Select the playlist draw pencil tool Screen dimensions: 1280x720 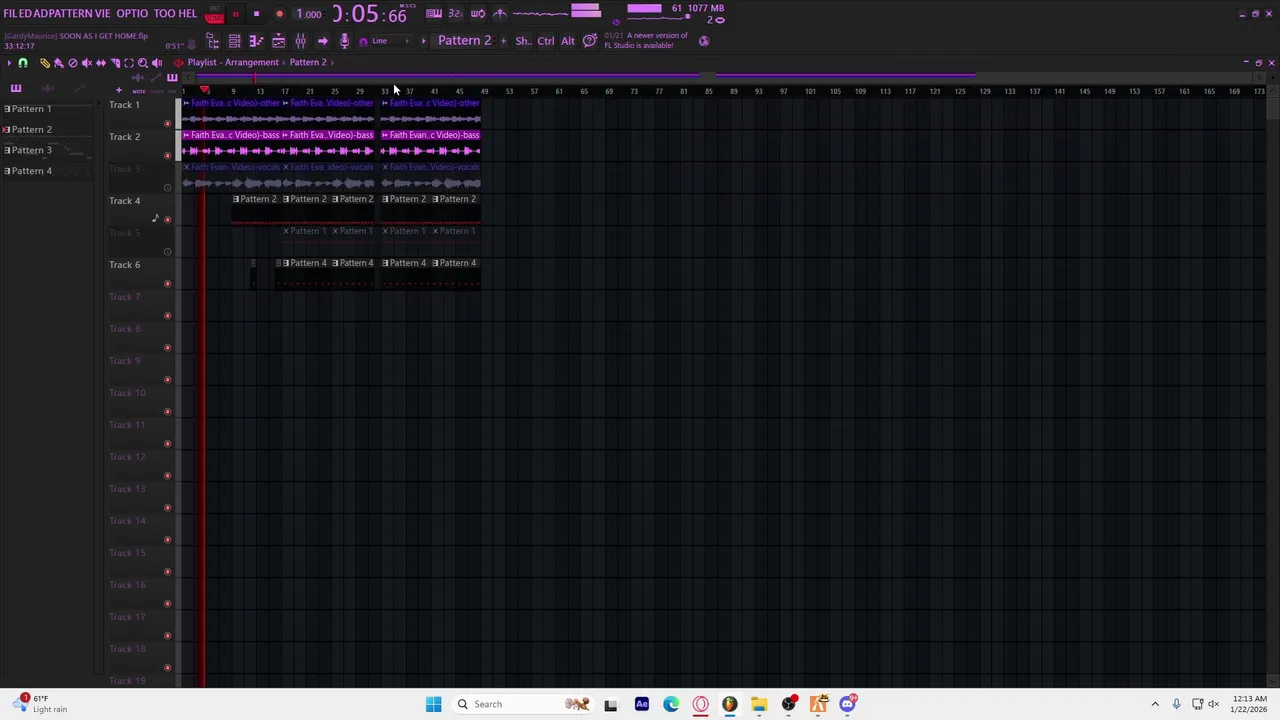[44, 63]
